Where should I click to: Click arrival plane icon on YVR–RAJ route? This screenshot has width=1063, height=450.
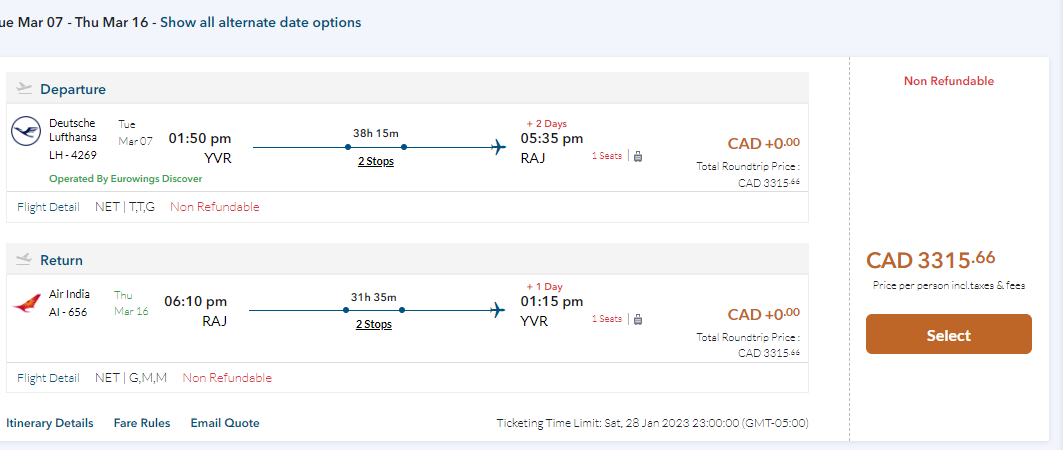click(499, 148)
